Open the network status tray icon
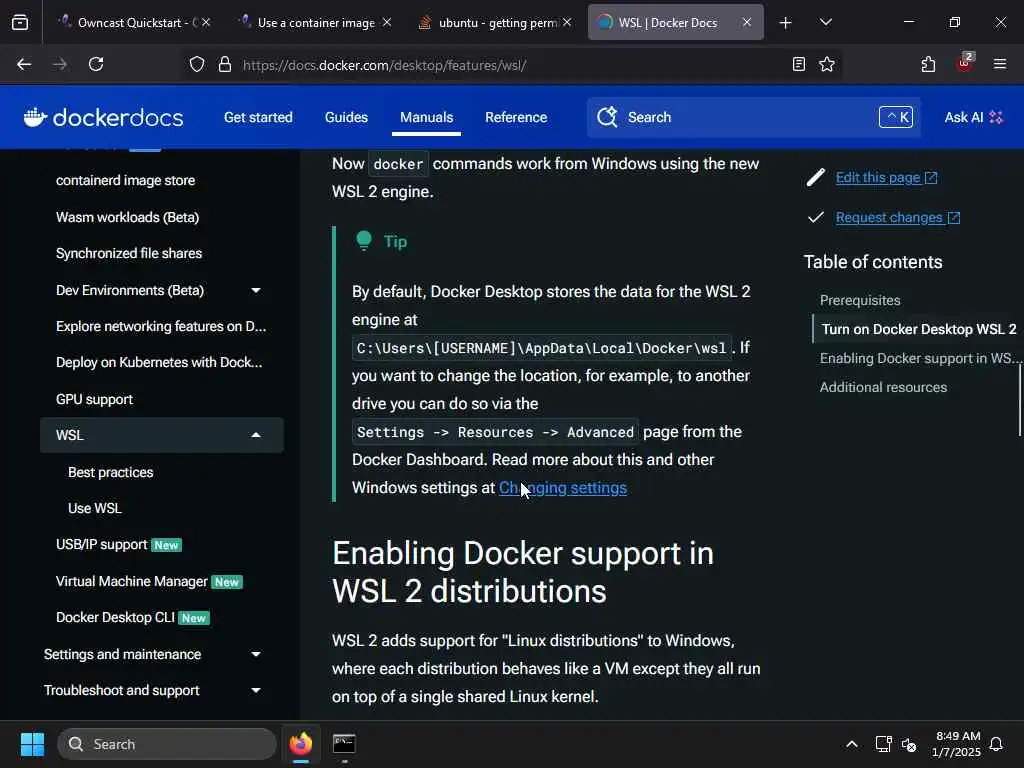This screenshot has height=768, width=1024. pos(883,744)
